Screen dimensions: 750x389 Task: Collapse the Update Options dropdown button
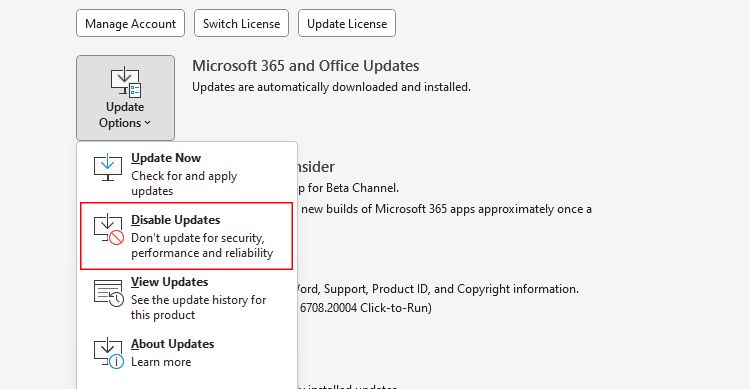(x=125, y=98)
